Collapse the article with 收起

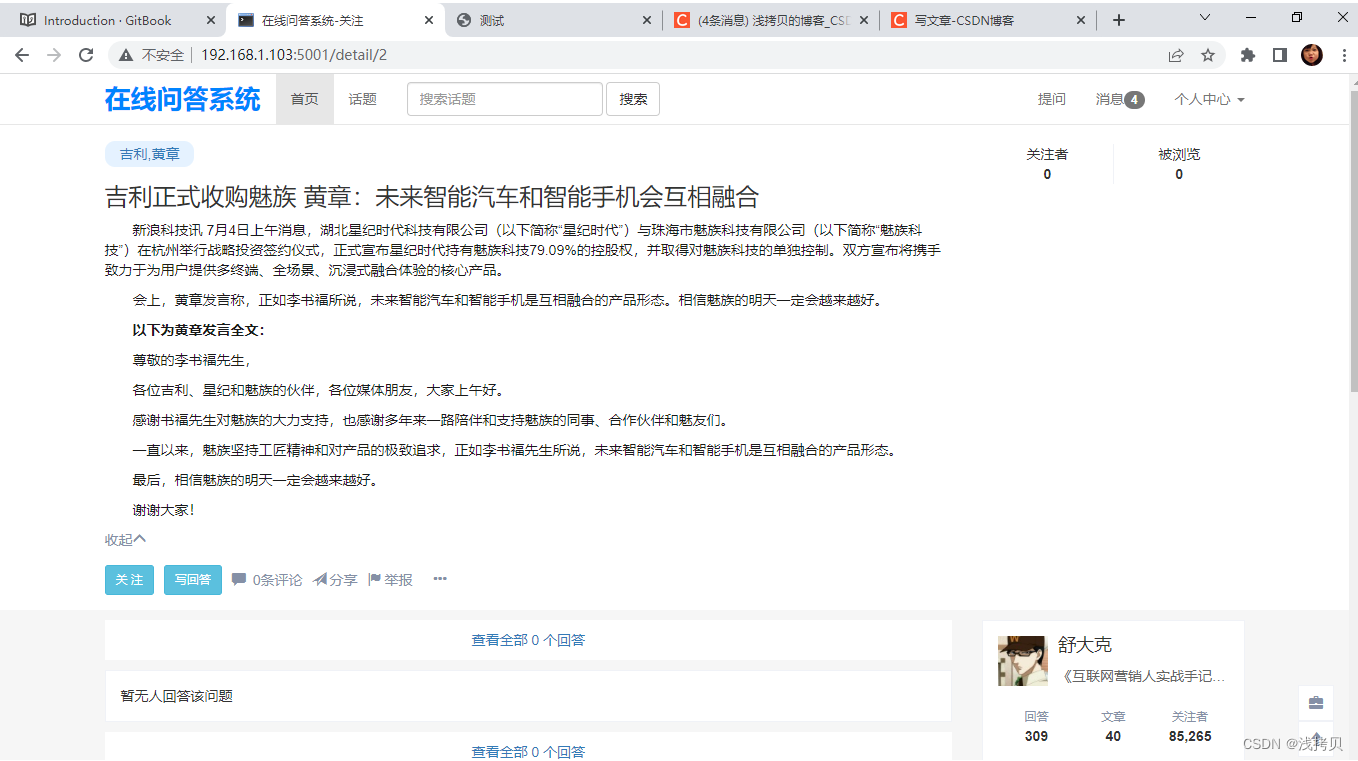pyautogui.click(x=125, y=540)
